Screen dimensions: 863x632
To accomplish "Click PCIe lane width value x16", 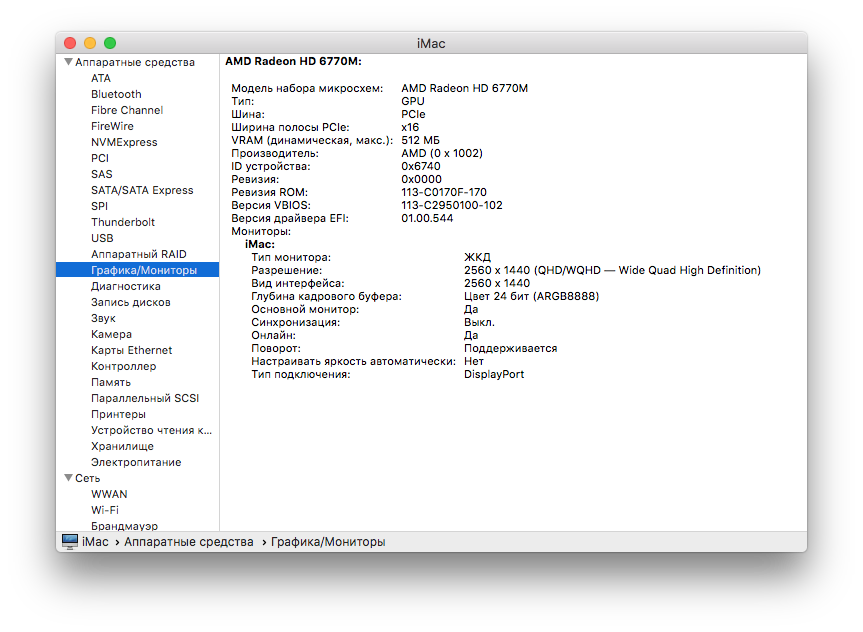I will pyautogui.click(x=410, y=127).
